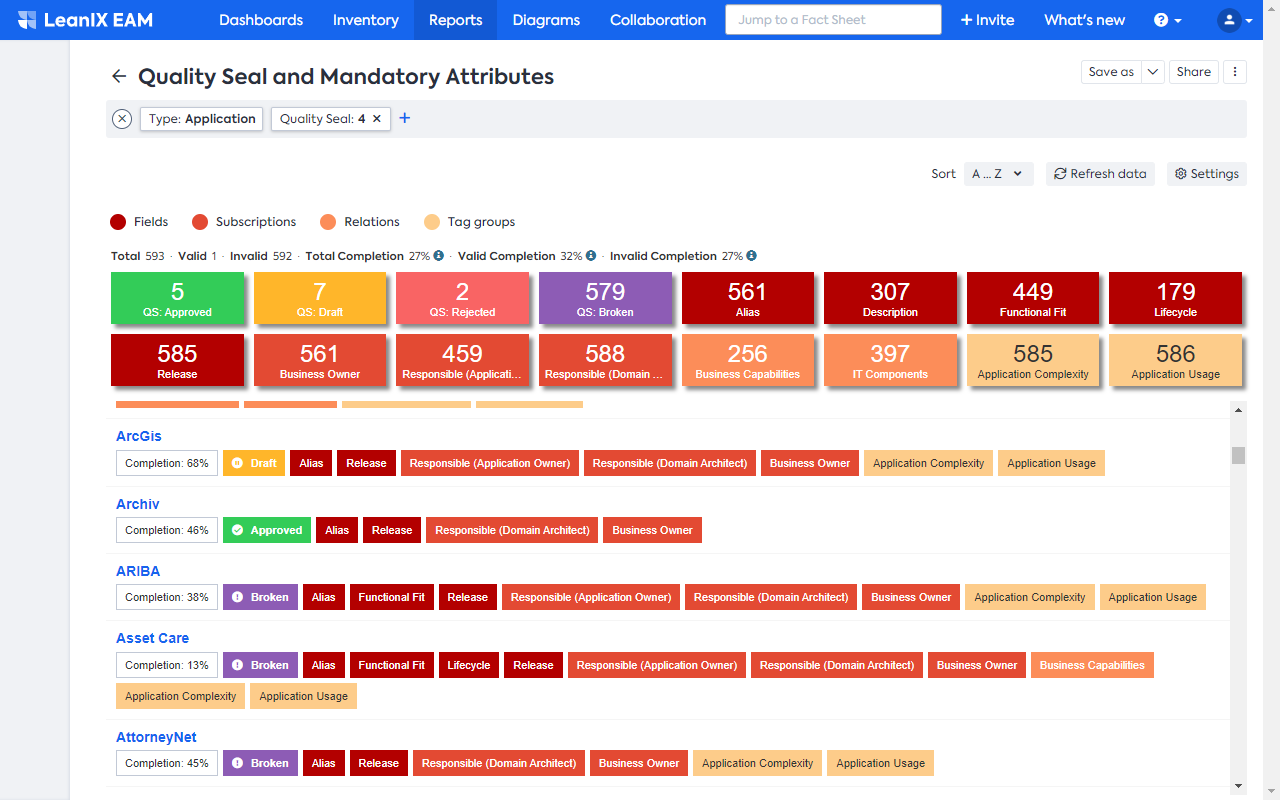Click info icon beside Total Completion
Viewport: 1280px width, 800px height.
[x=438, y=256]
